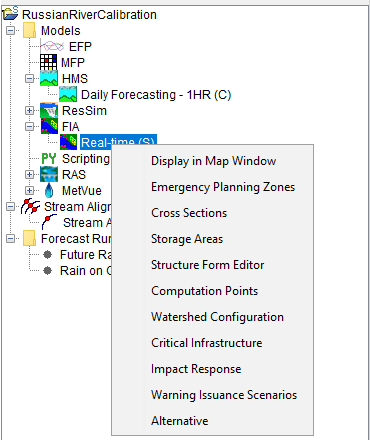The height and width of the screenshot is (440, 370).
Task: Open Warning Issuance Scenarios
Action: coord(224,395)
